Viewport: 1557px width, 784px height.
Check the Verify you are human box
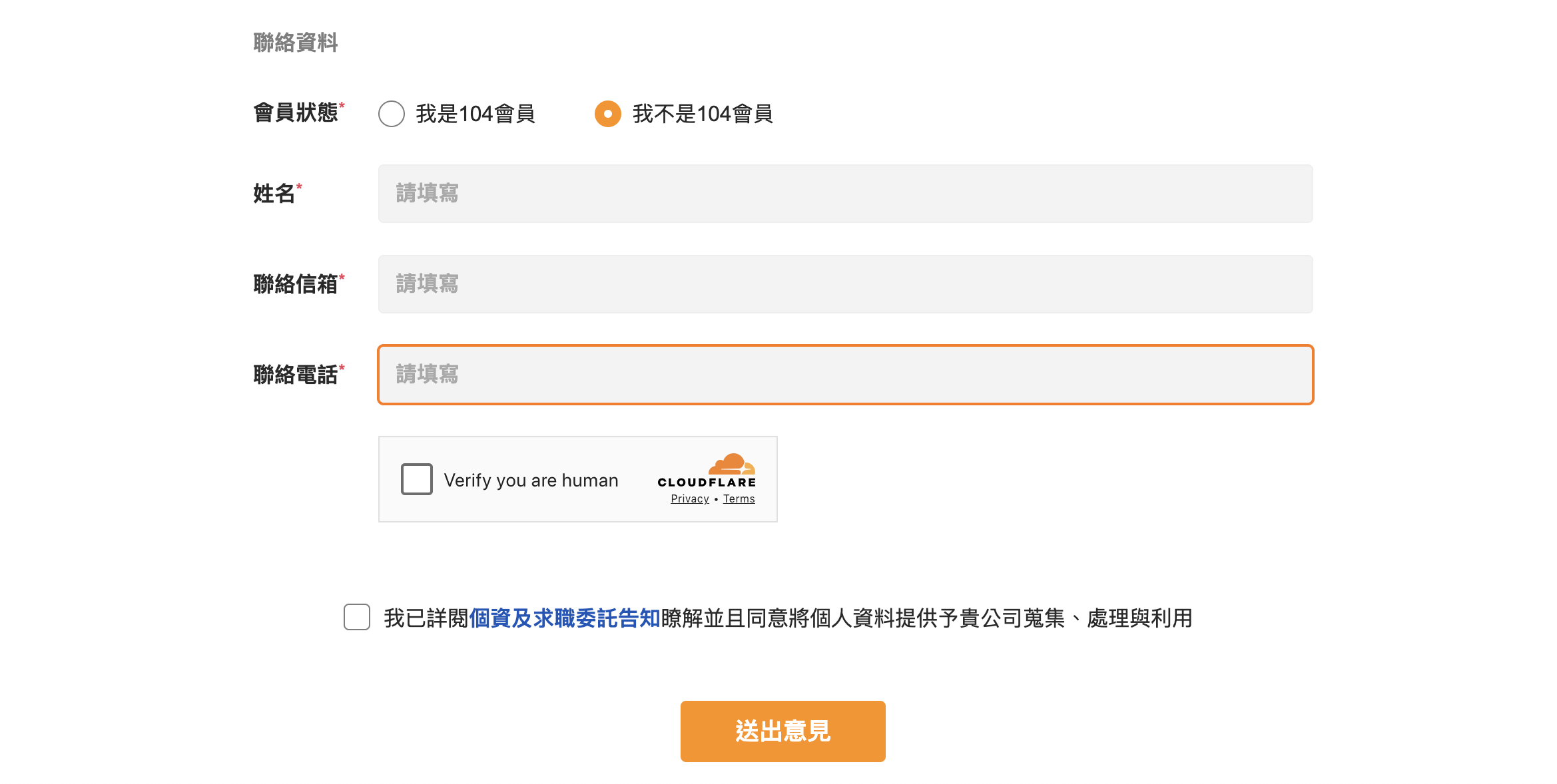(417, 479)
